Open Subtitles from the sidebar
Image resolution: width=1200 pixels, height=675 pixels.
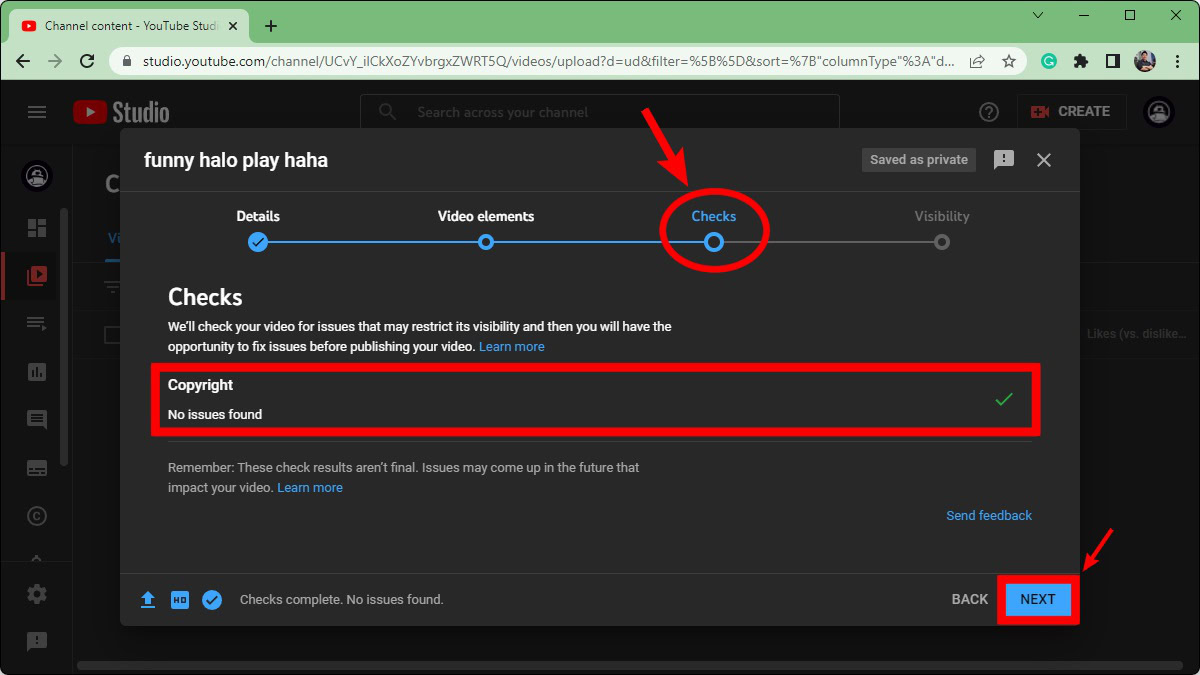37,468
